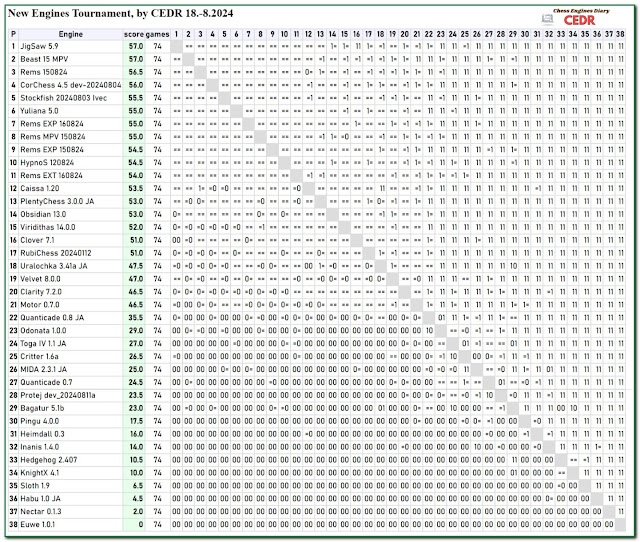Select engine name Velvet 8.0.0
This screenshot has height=542, width=640.
click(40, 279)
